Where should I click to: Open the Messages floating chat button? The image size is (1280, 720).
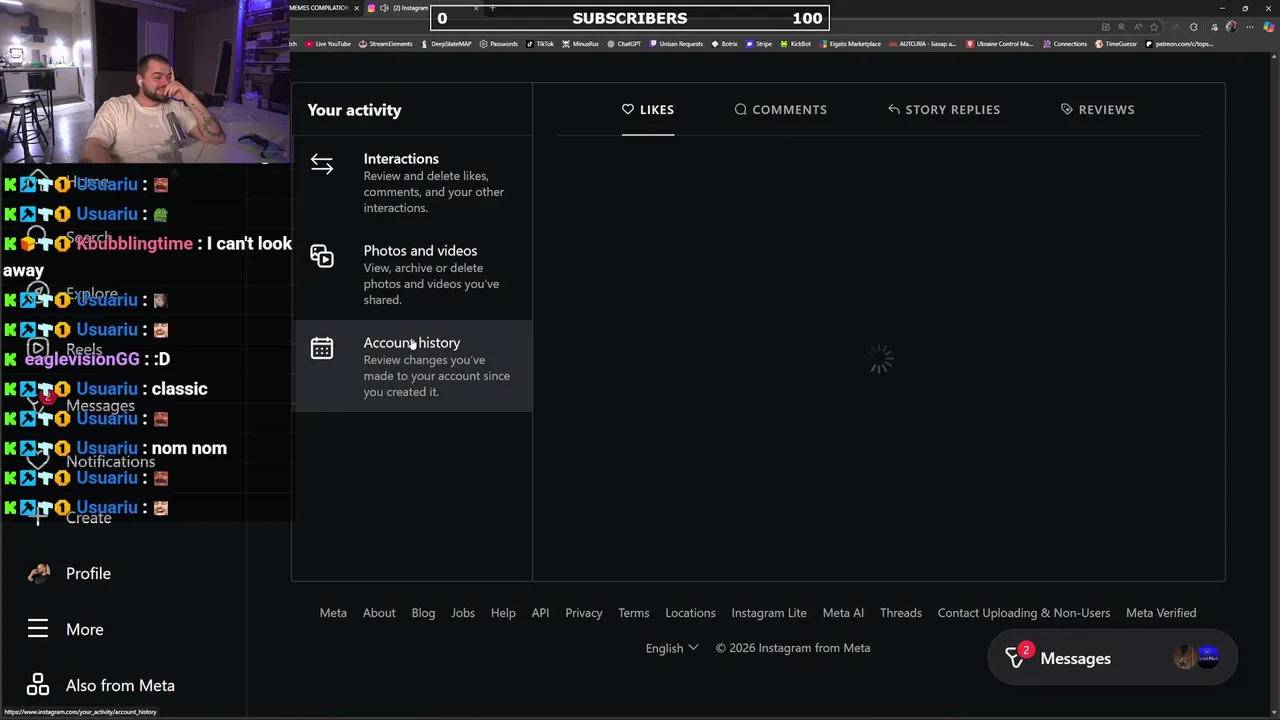point(1112,657)
